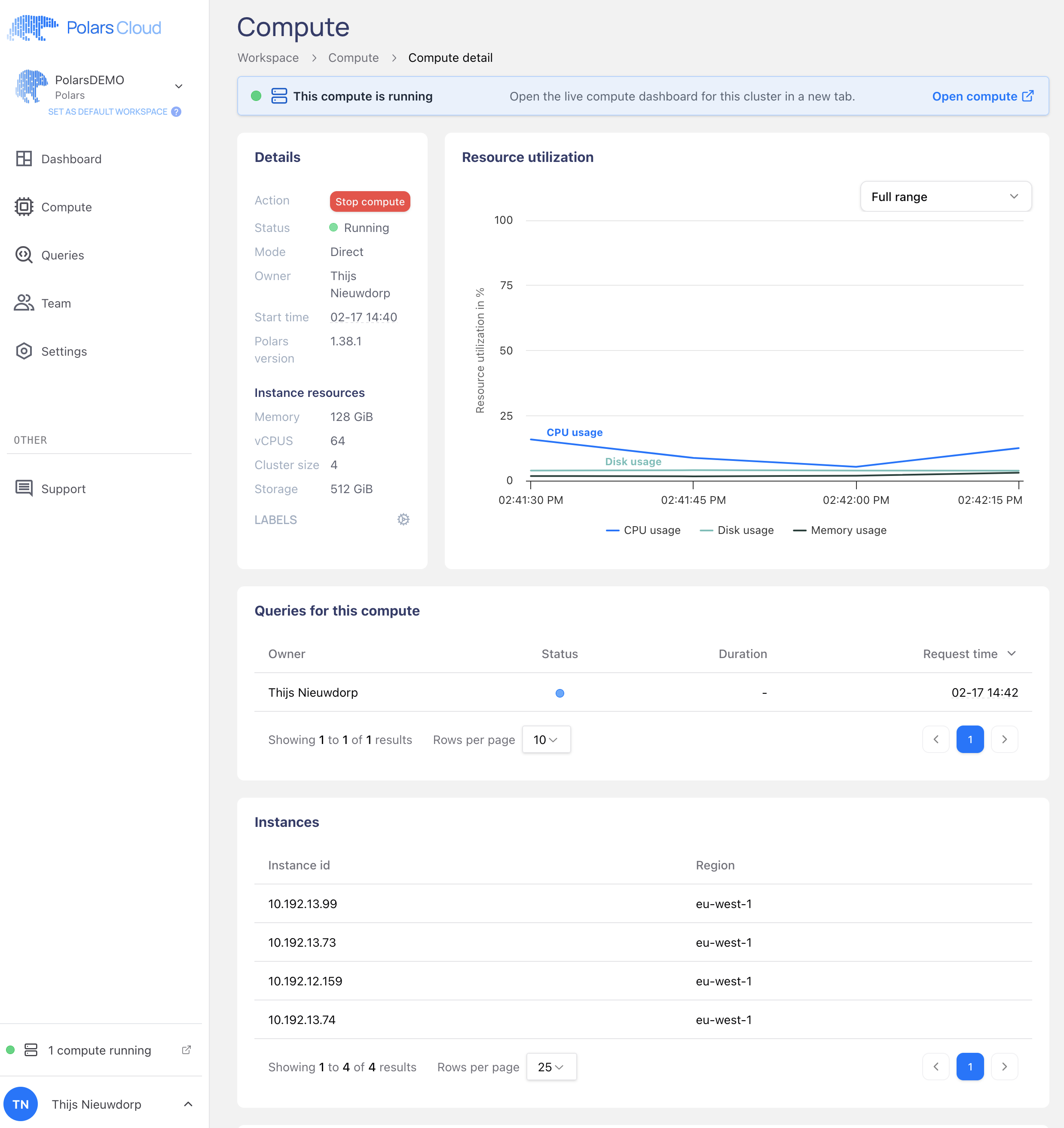Viewport: 1064px width, 1128px height.
Task: Click the Polars Cloud logo
Action: tap(84, 27)
